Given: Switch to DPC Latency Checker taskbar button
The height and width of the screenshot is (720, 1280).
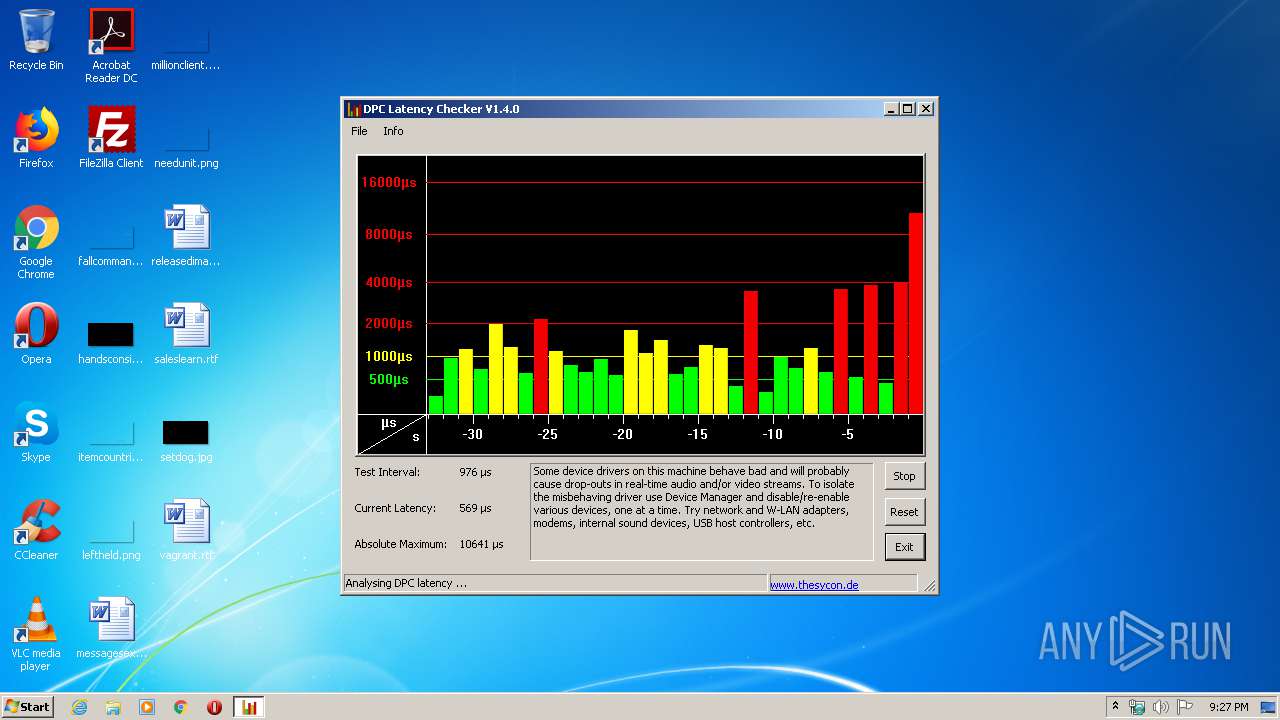Looking at the screenshot, I should pyautogui.click(x=249, y=707).
